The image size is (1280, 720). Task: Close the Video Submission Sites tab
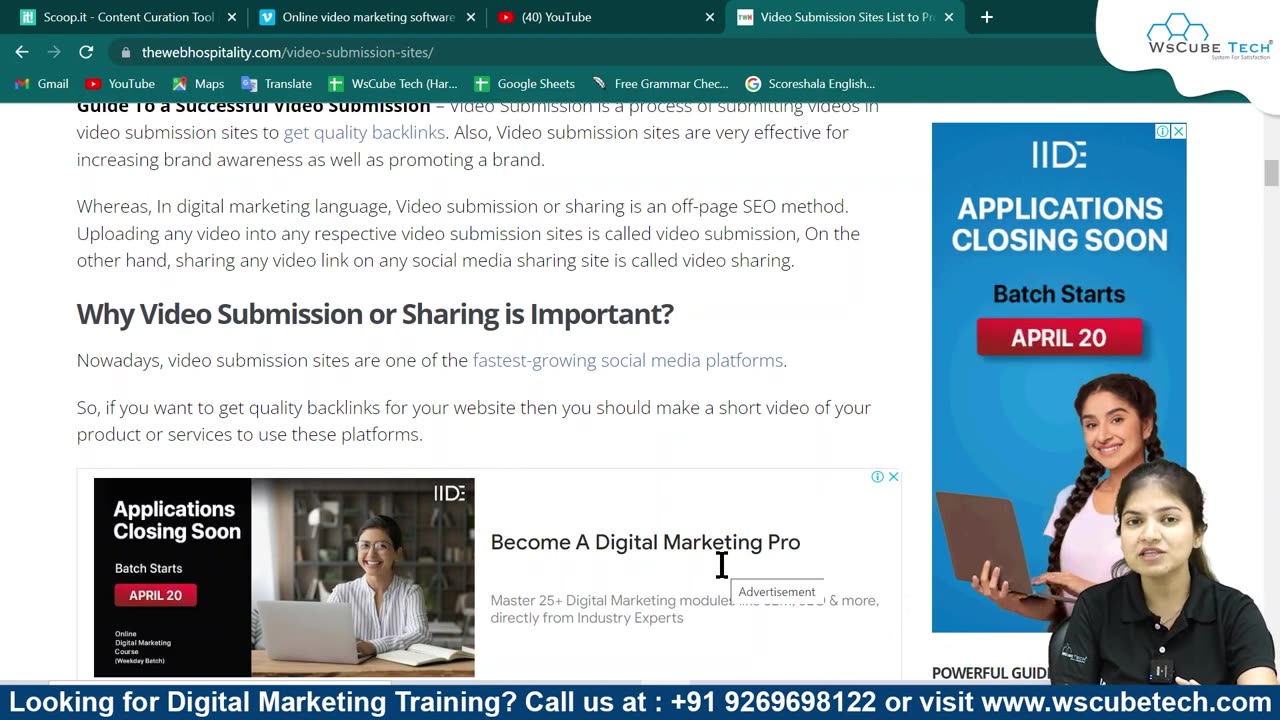click(948, 17)
